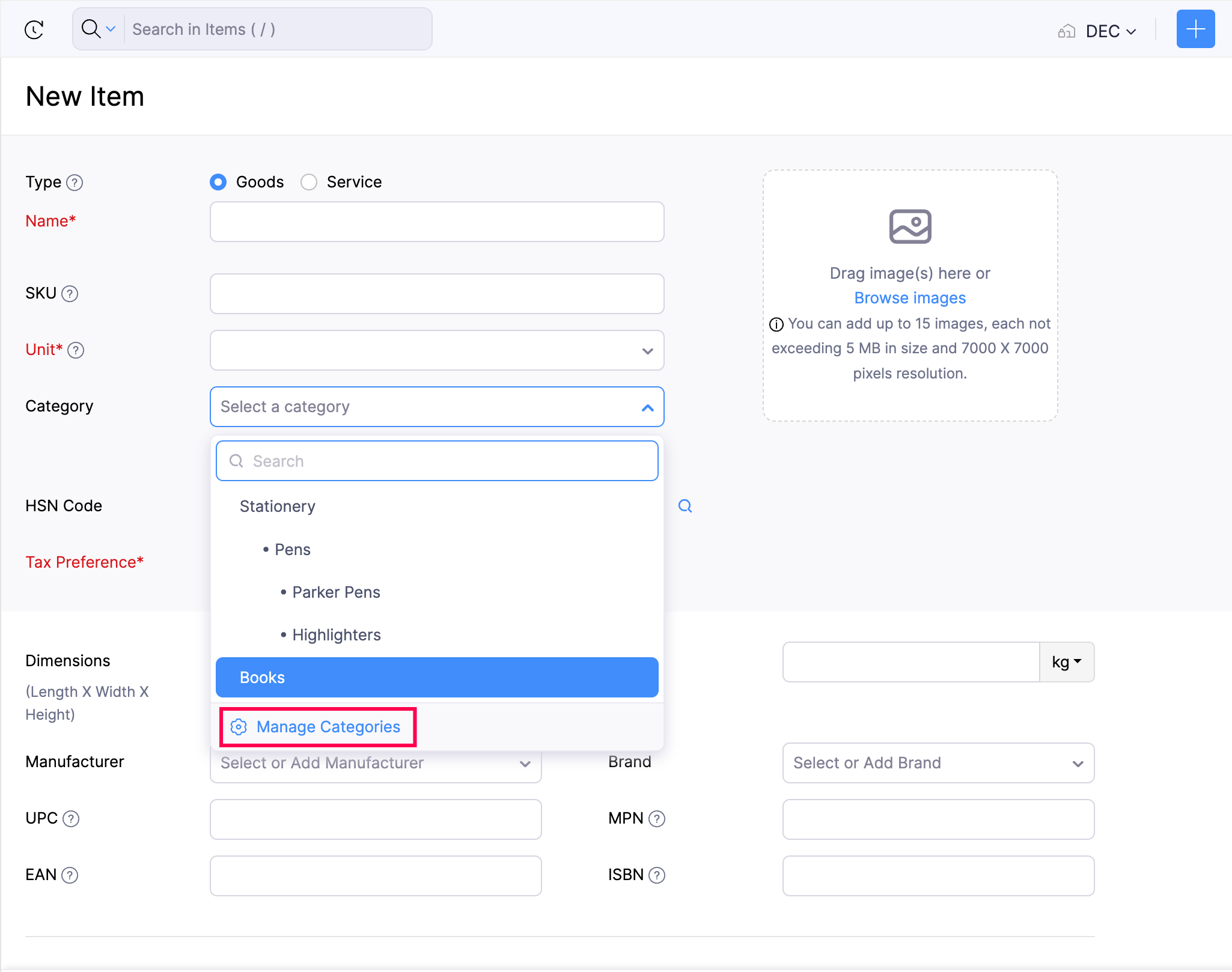The width and height of the screenshot is (1232, 972).
Task: Click the gear icon beside Manage Categories
Action: (239, 726)
